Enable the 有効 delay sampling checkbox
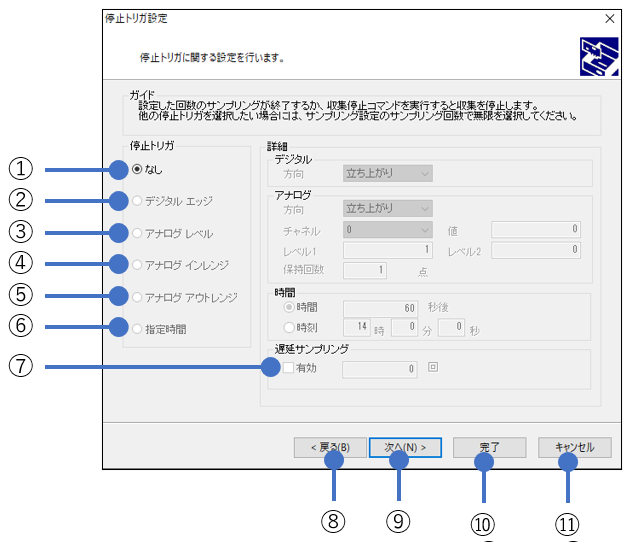Image resolution: width=640 pixels, height=548 pixels. [x=289, y=369]
